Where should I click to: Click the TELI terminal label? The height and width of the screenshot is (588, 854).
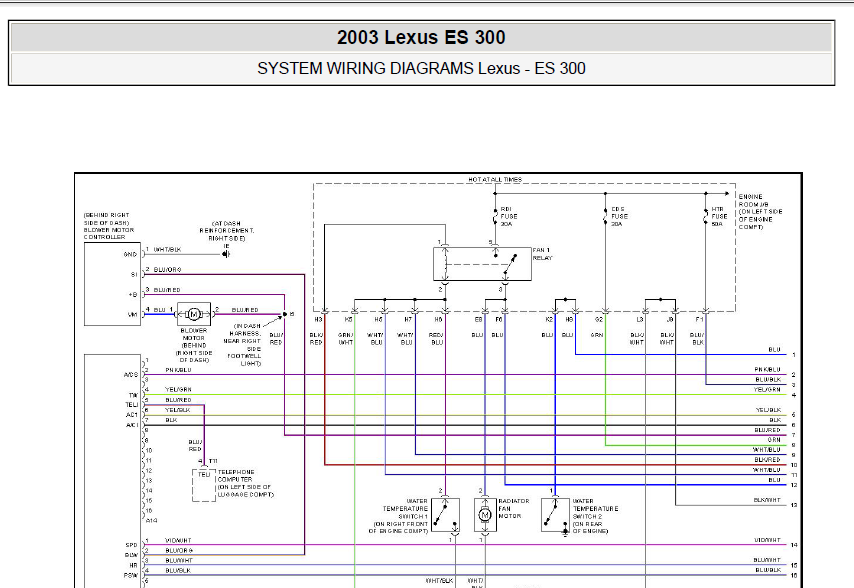(x=132, y=405)
